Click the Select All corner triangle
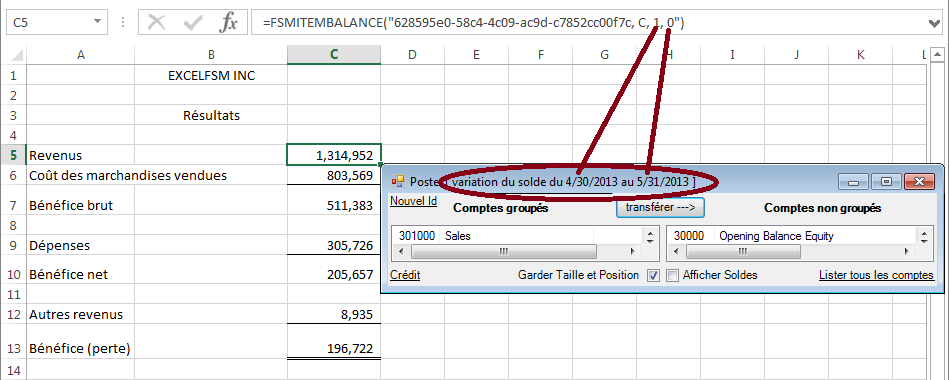The width and height of the screenshot is (949, 380). pyautogui.click(x=16, y=55)
